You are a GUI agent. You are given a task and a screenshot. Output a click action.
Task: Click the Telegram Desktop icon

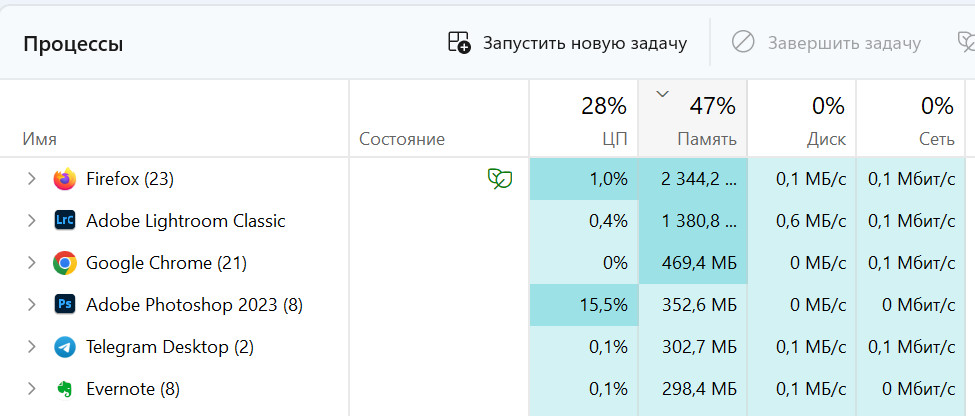tap(65, 347)
